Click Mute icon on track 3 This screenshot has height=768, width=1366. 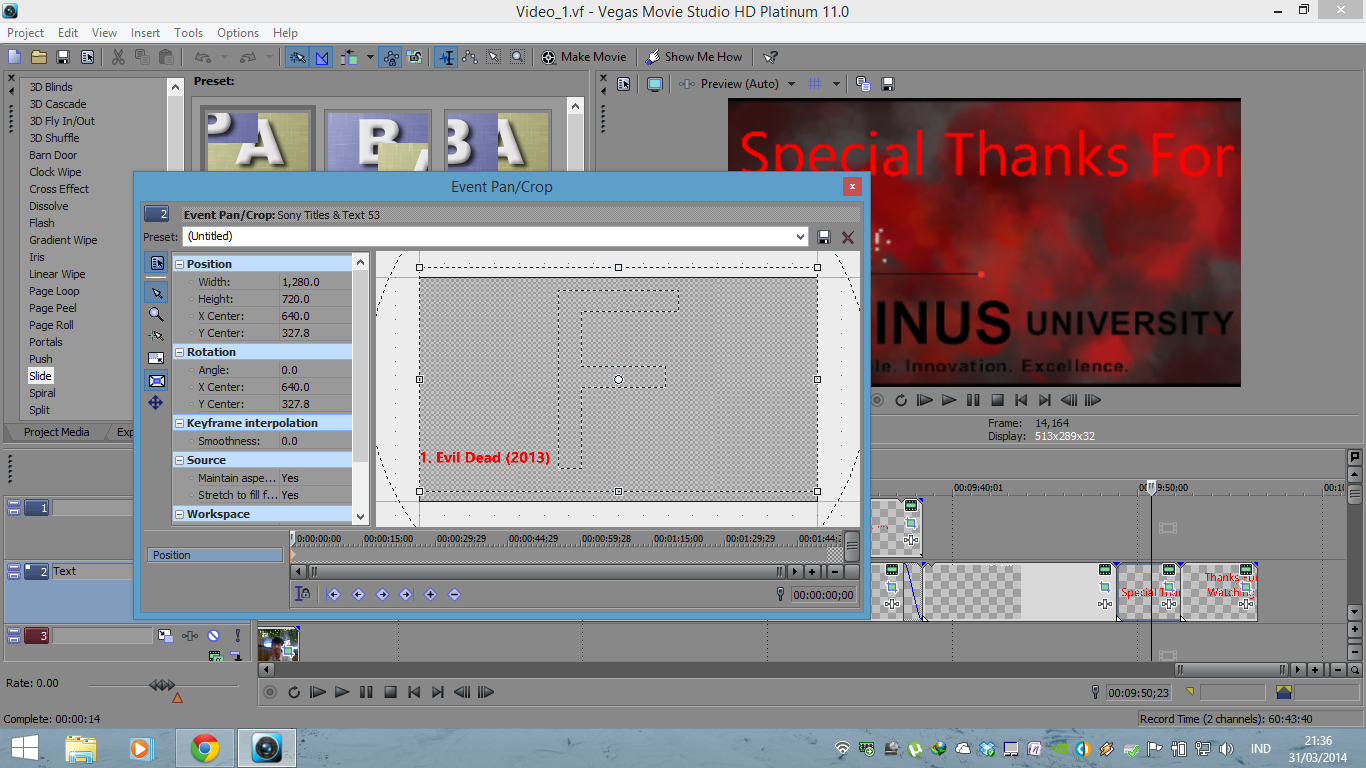[x=214, y=636]
